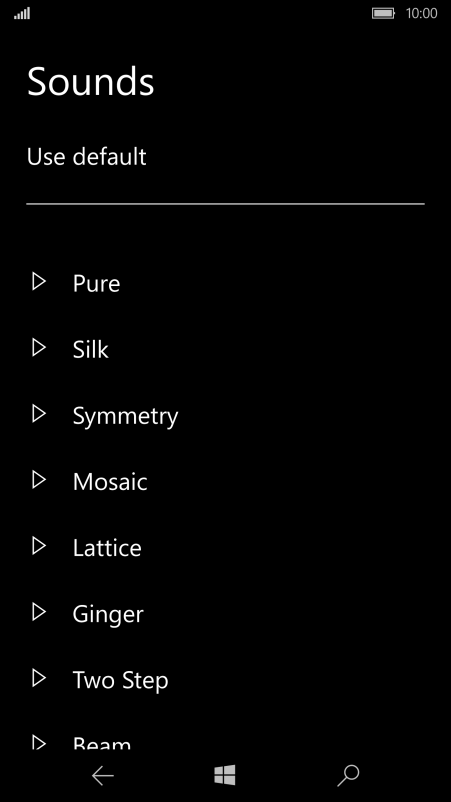
Task: Choose Silk as the sound
Action: [91, 349]
